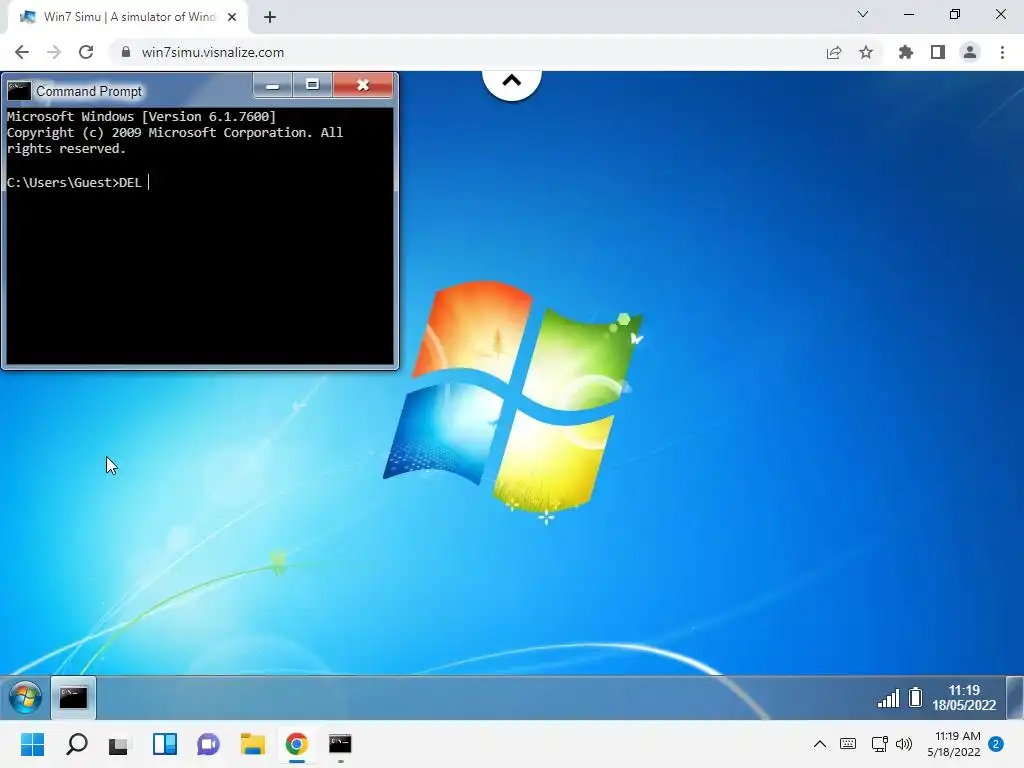Open the Chrome extensions puzzle icon
The width and height of the screenshot is (1024, 768).
(x=905, y=52)
